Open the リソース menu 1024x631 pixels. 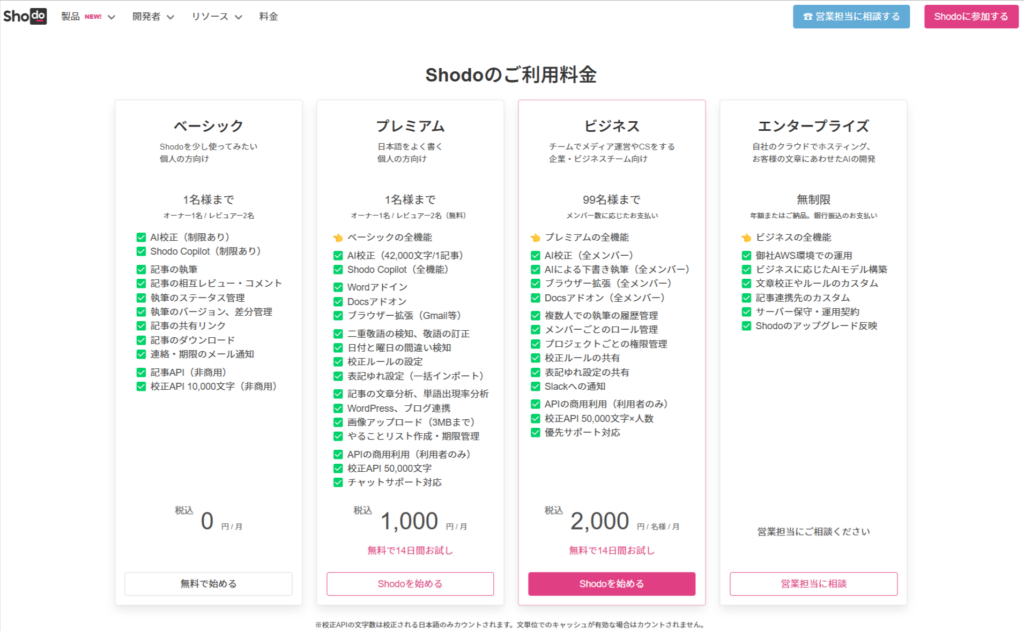tap(216, 17)
